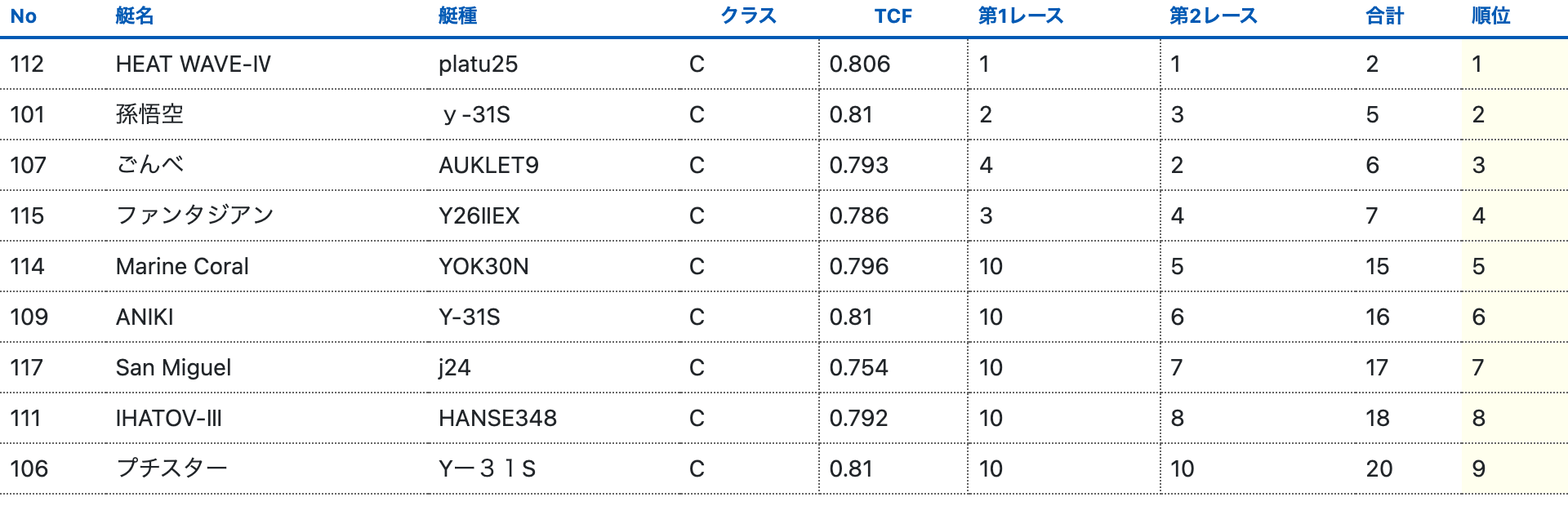Image resolution: width=1568 pixels, height=506 pixels.
Task: Select the プチスター boat name cell
Action: pyautogui.click(x=171, y=469)
